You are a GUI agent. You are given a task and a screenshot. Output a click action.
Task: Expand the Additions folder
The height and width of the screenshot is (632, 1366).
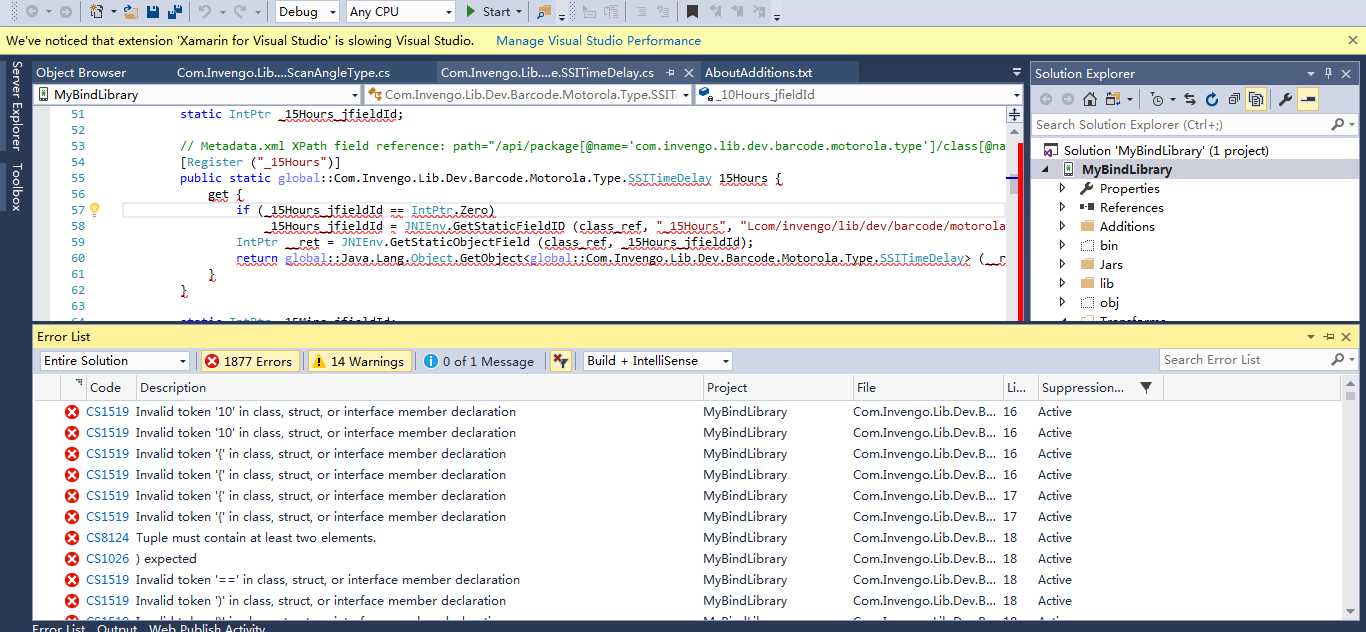coord(1063,226)
